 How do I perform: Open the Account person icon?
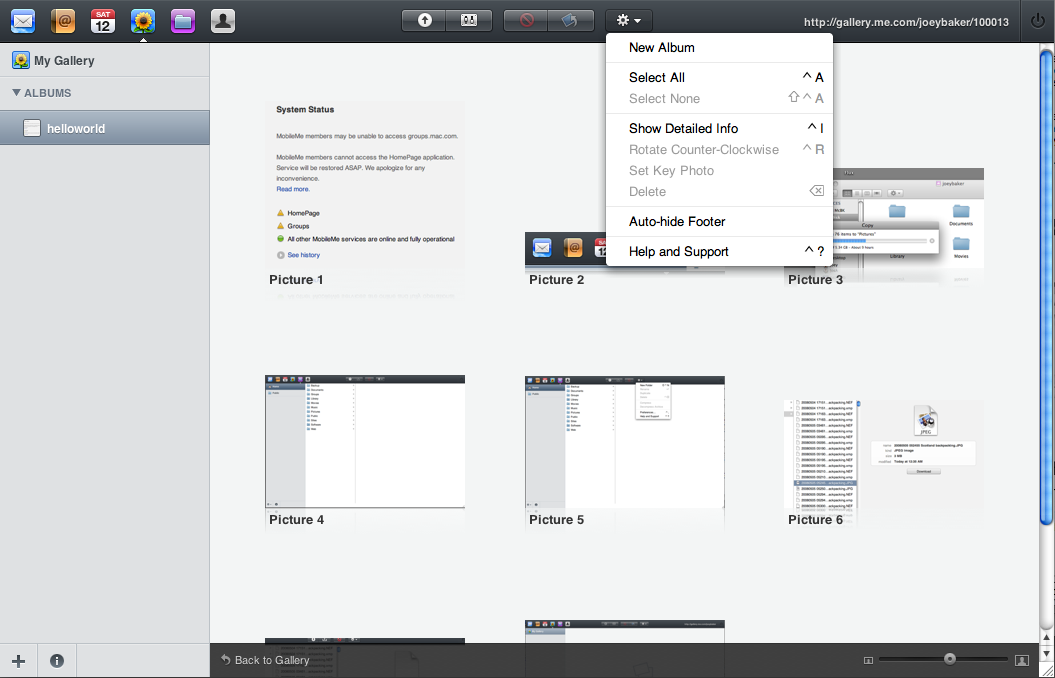pos(223,21)
